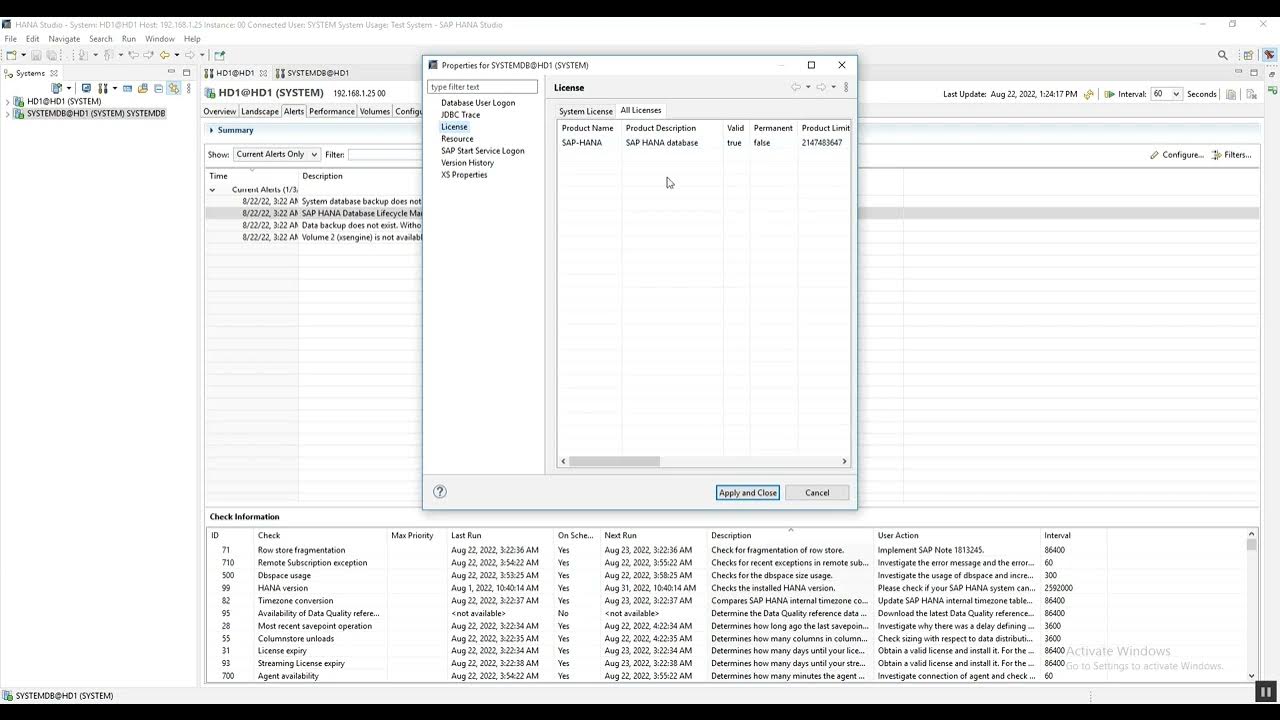The image size is (1280, 720).
Task: Open the Systems view three-dot menu
Action: [x=190, y=89]
